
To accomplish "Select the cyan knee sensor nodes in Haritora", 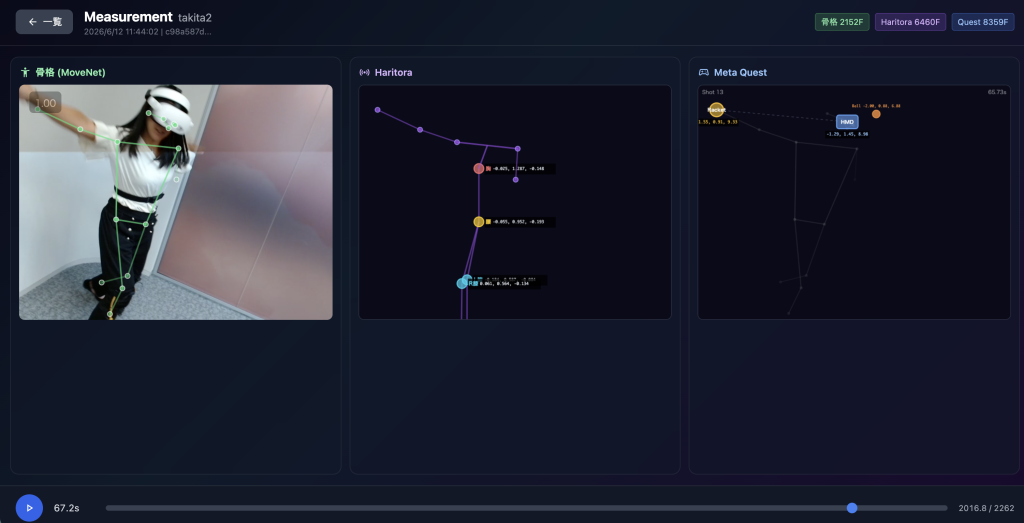I will pyautogui.click(x=464, y=282).
